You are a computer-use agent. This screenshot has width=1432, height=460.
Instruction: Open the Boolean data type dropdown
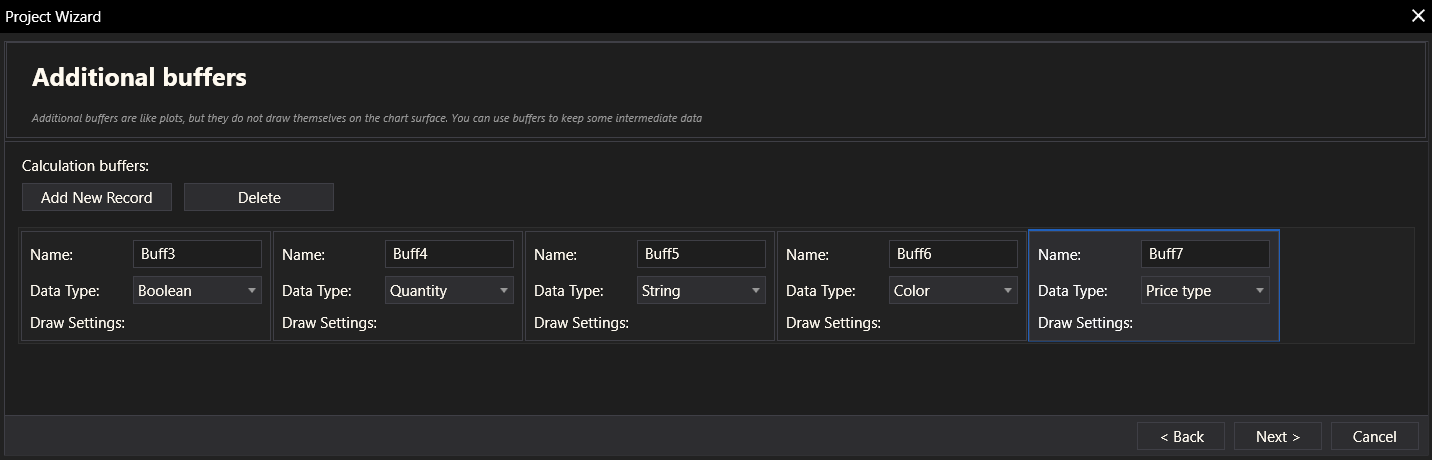pos(197,291)
